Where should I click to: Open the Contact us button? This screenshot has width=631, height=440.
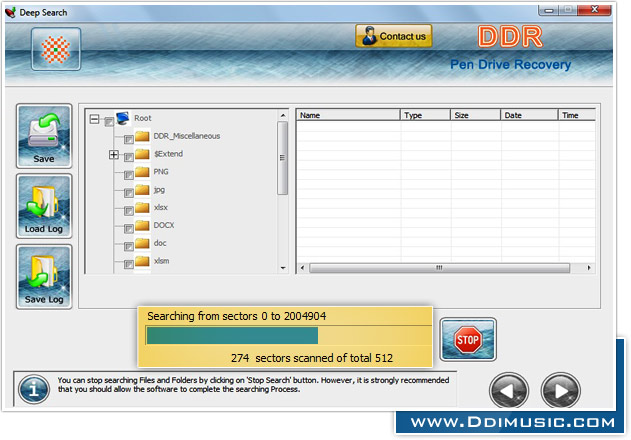tap(394, 36)
